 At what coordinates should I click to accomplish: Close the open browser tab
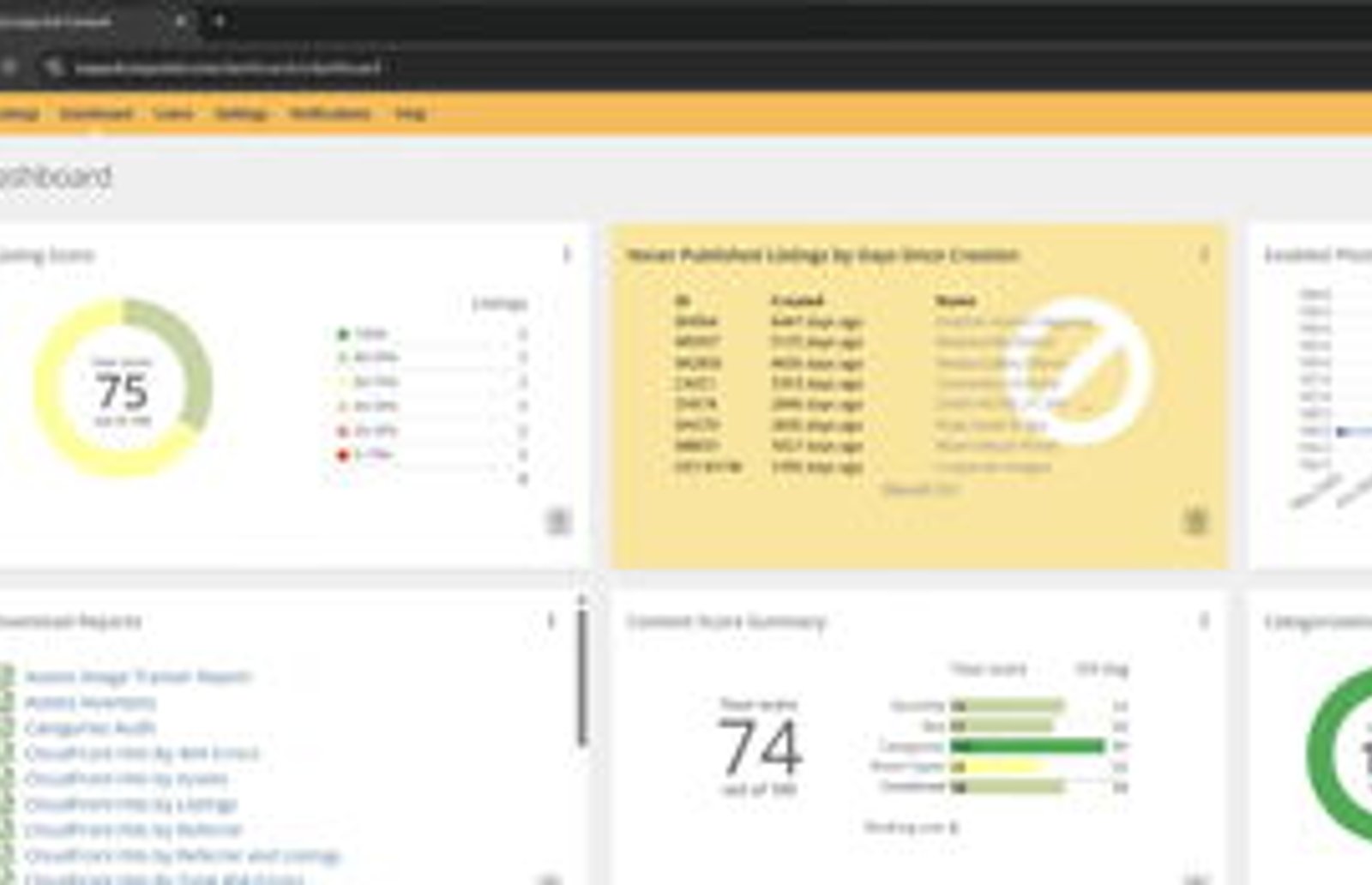pyautogui.click(x=181, y=21)
